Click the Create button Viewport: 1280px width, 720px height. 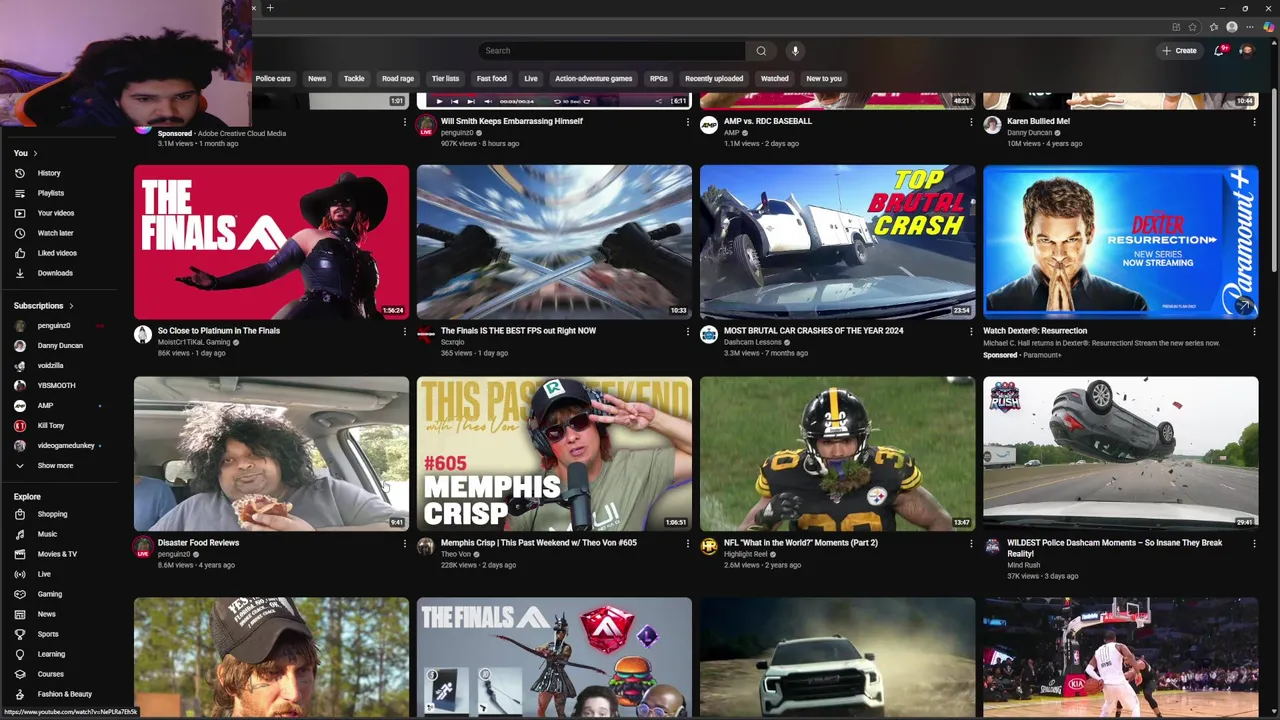click(1179, 51)
